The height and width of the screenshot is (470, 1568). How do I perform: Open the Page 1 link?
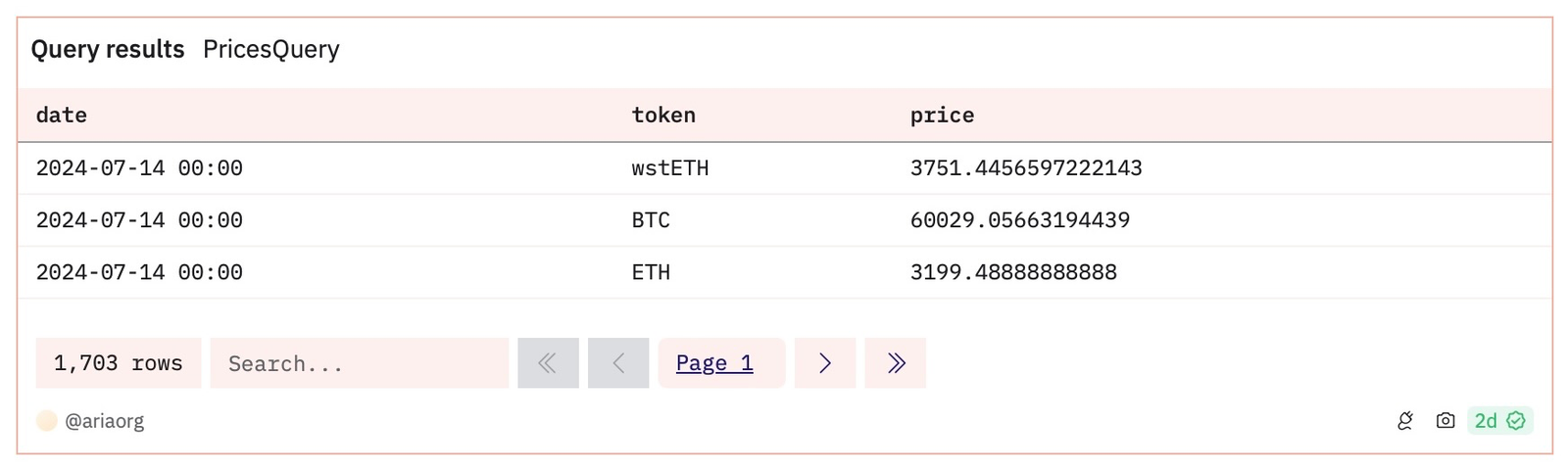[x=714, y=363]
